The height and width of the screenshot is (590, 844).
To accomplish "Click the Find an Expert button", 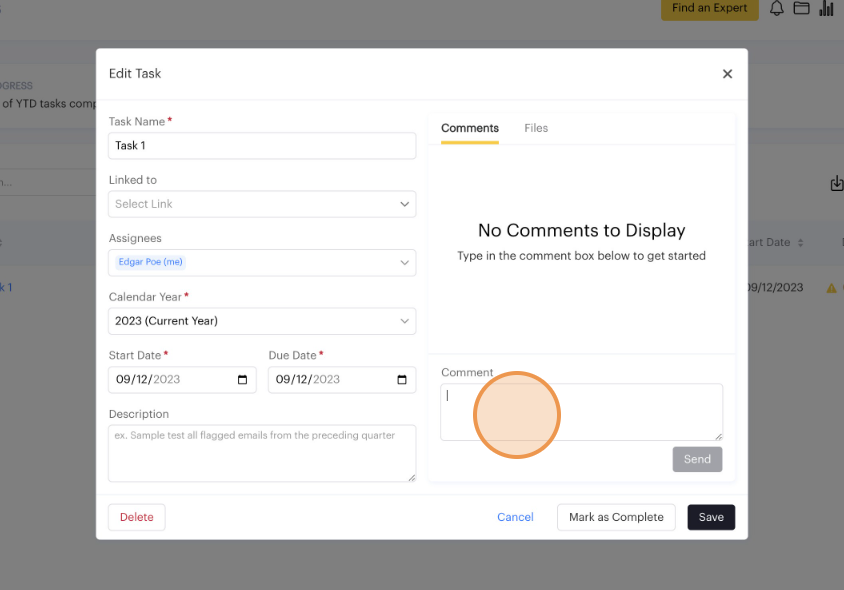I will point(709,9).
